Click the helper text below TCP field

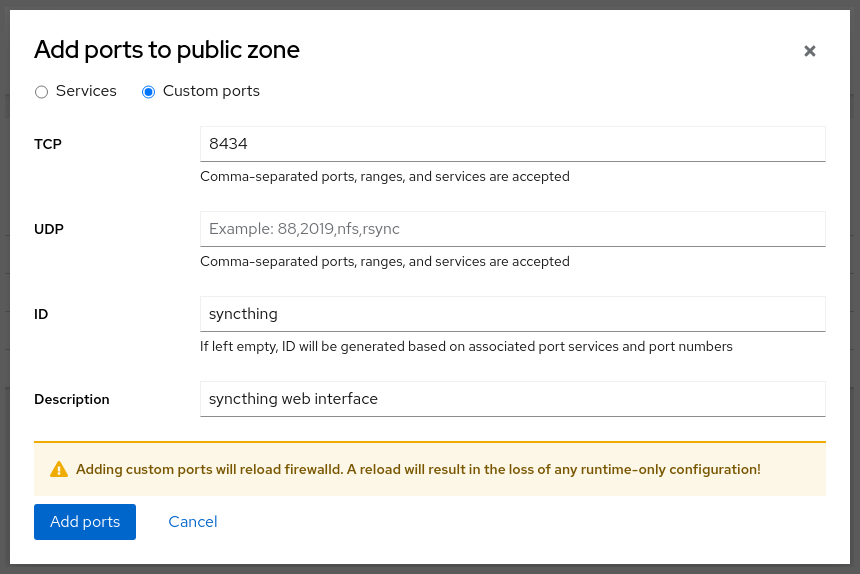[x=385, y=177]
